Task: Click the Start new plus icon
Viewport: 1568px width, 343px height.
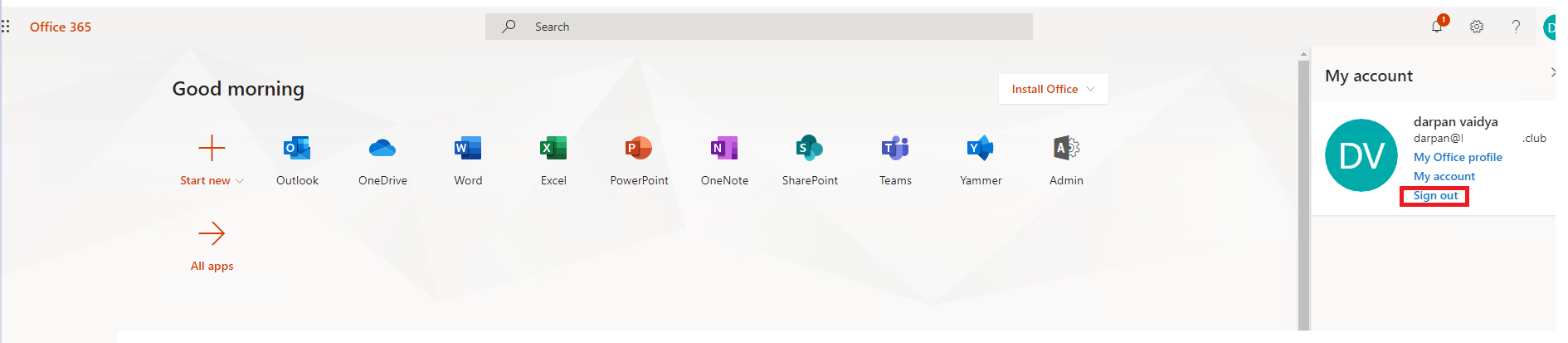Action: [x=212, y=148]
